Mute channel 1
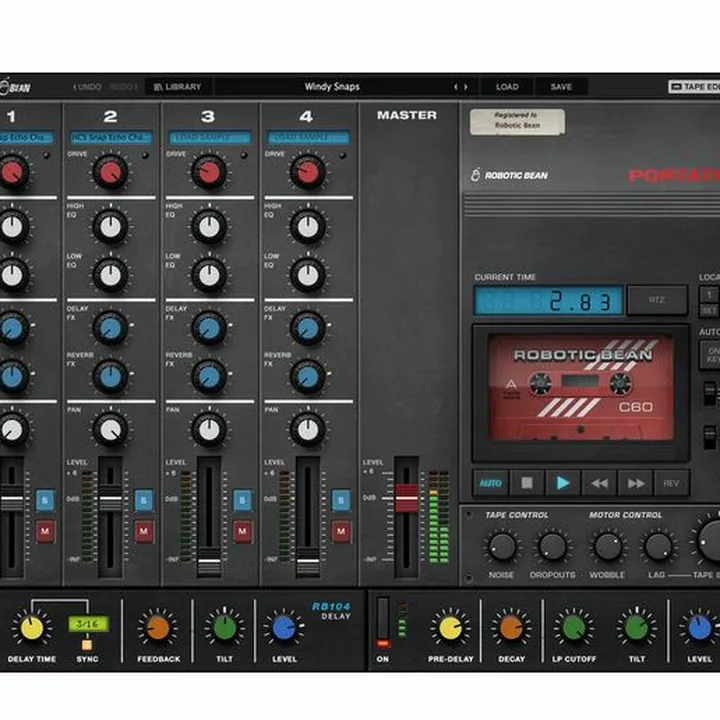This screenshot has height=720, width=720. point(45,531)
